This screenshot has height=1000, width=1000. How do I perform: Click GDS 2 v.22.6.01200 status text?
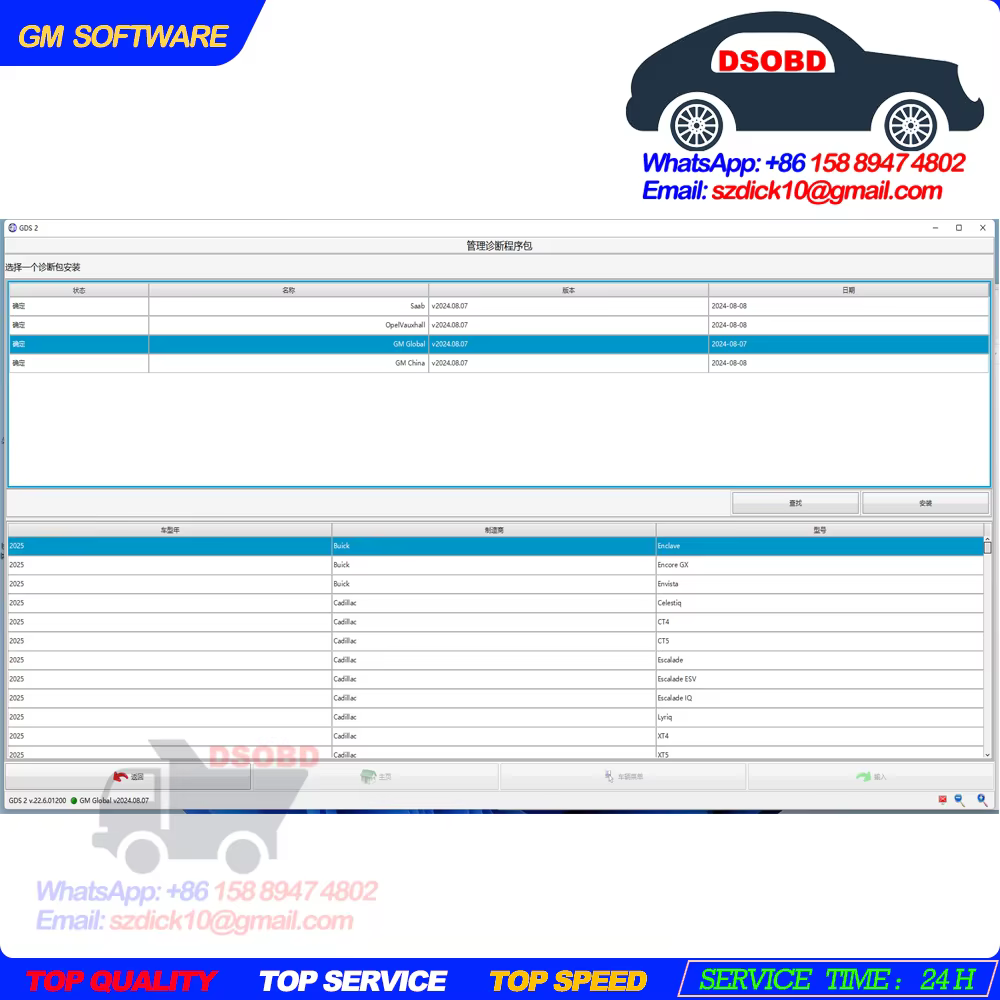coord(37,800)
